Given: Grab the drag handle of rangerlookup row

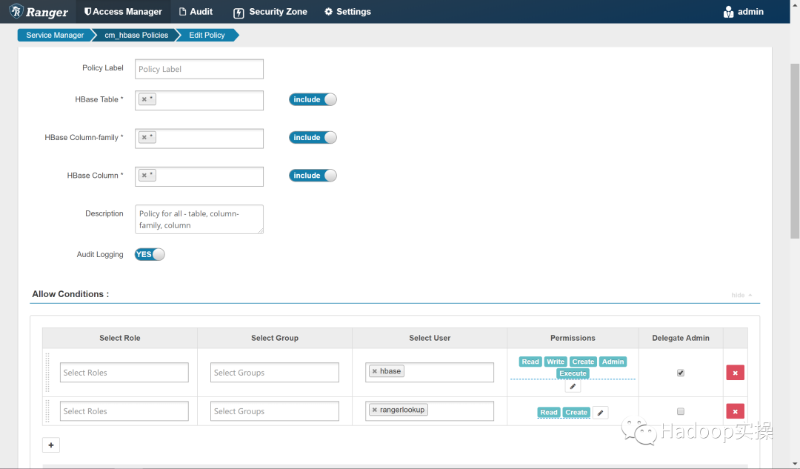Looking at the screenshot, I should [47, 411].
